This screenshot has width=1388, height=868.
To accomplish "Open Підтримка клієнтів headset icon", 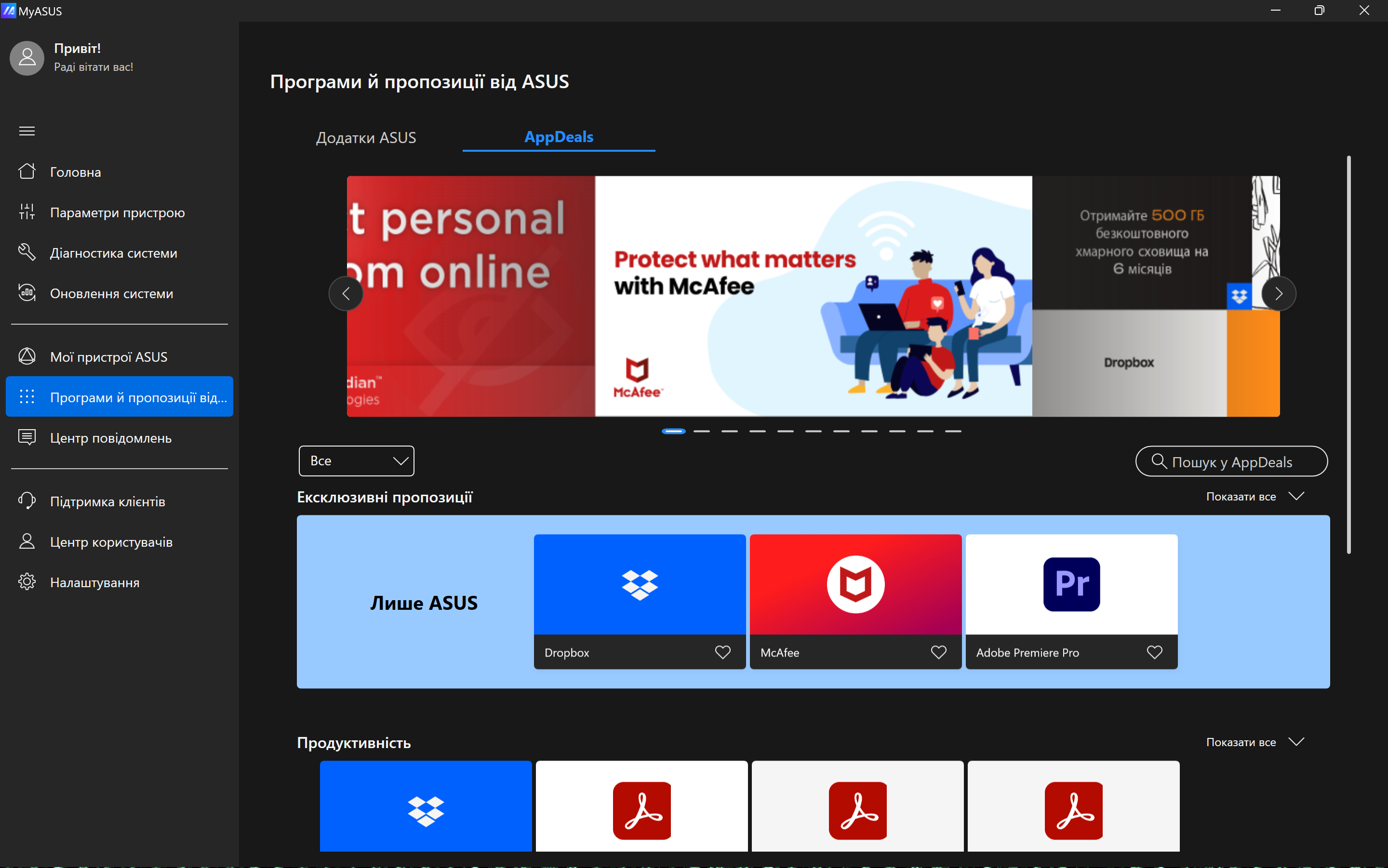I will click(x=27, y=500).
